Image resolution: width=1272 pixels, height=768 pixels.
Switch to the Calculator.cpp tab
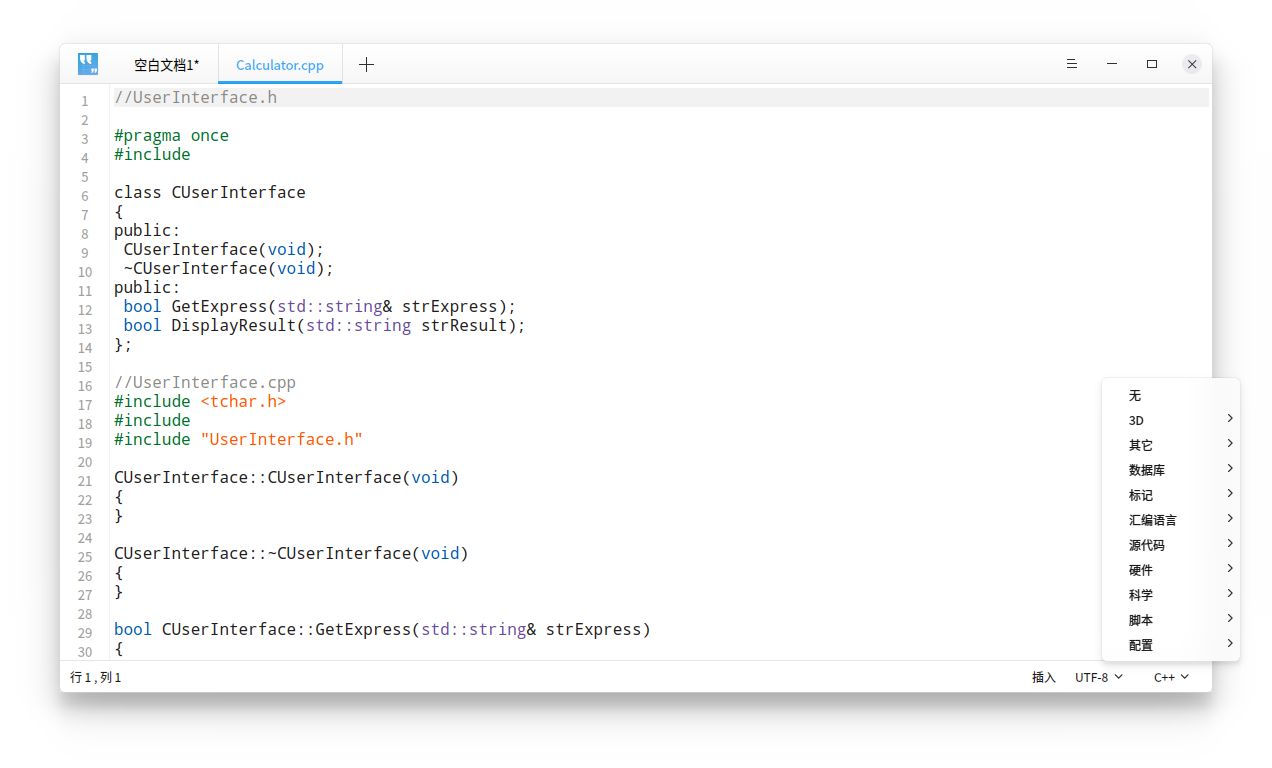[x=280, y=65]
